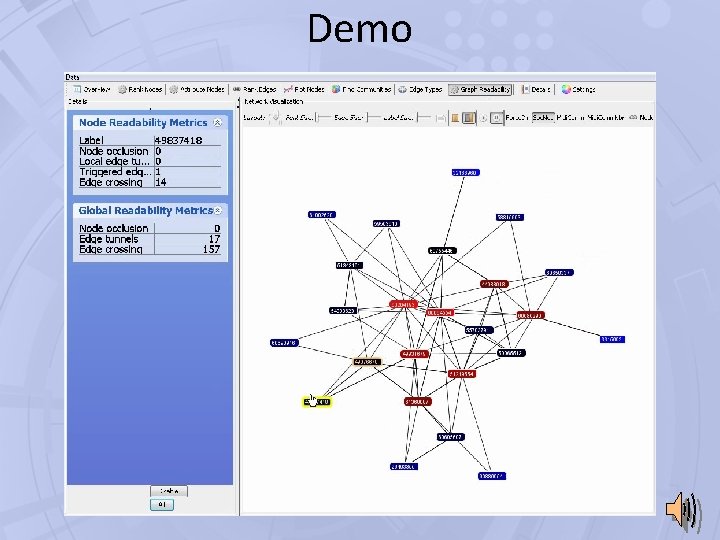Select the yellow highlighted node

(317, 402)
